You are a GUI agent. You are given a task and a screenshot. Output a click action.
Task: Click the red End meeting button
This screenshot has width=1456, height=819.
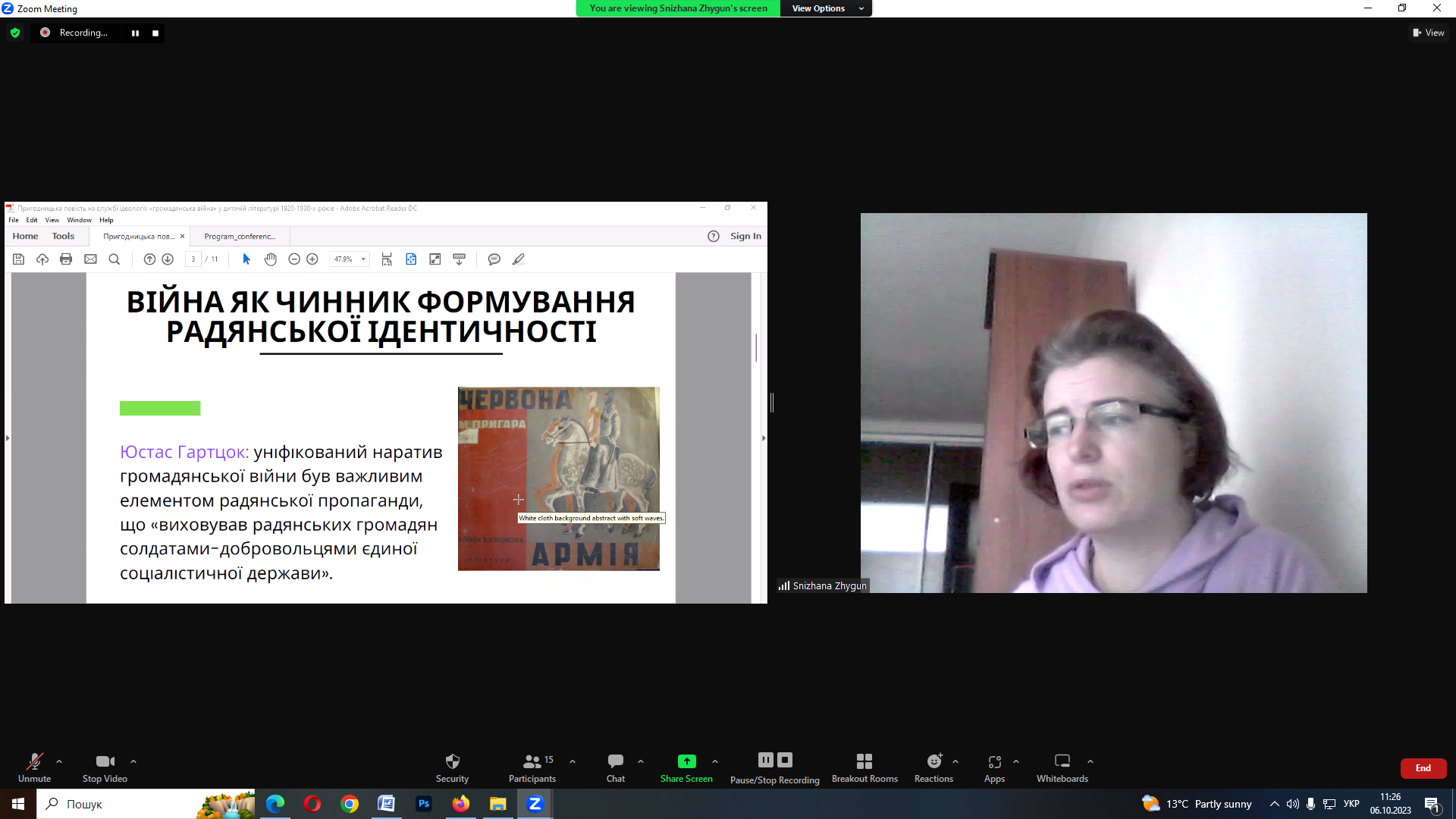click(1423, 768)
